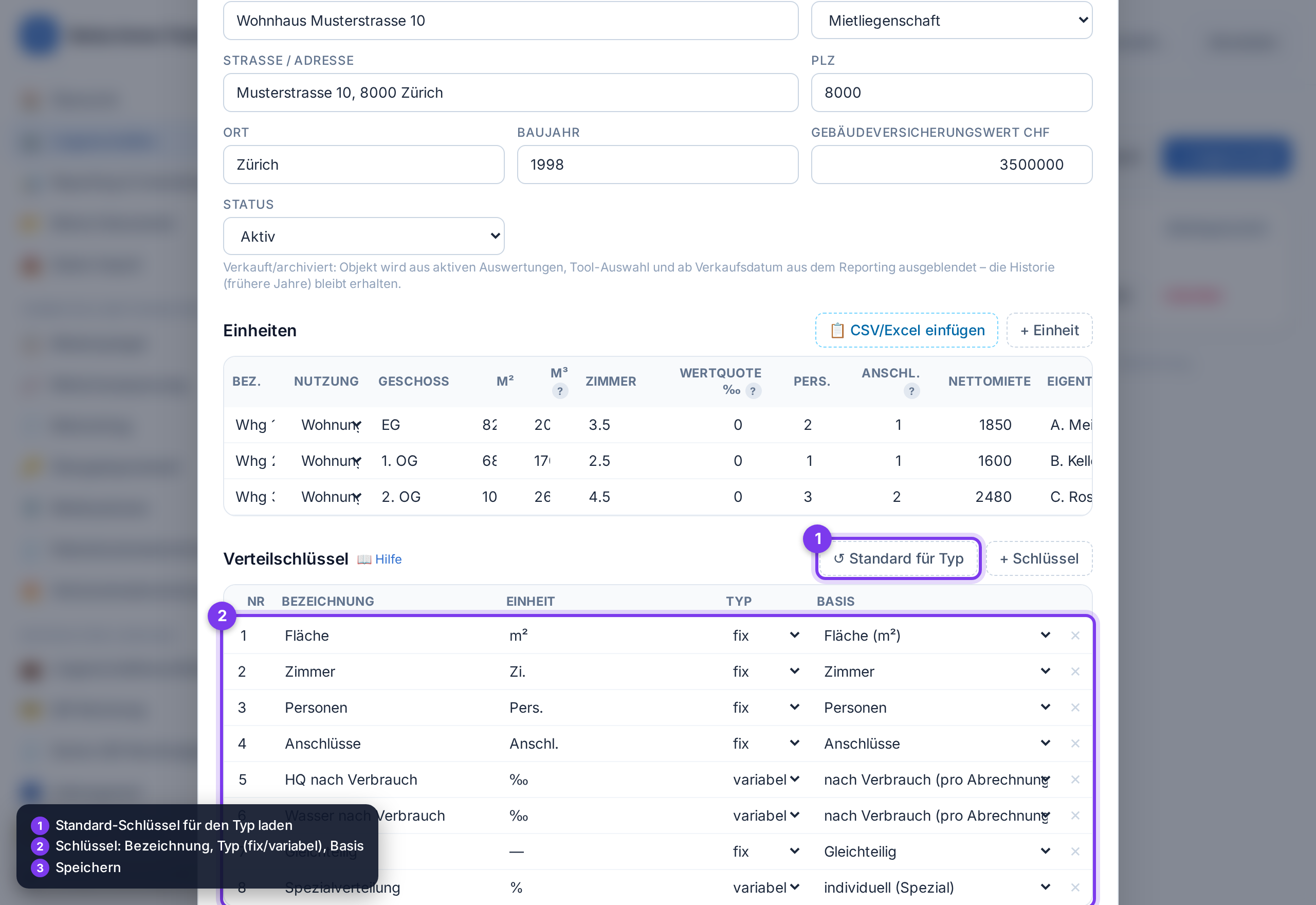Add a new unit with + Einheit
The width and height of the screenshot is (1316, 905).
click(x=1049, y=330)
